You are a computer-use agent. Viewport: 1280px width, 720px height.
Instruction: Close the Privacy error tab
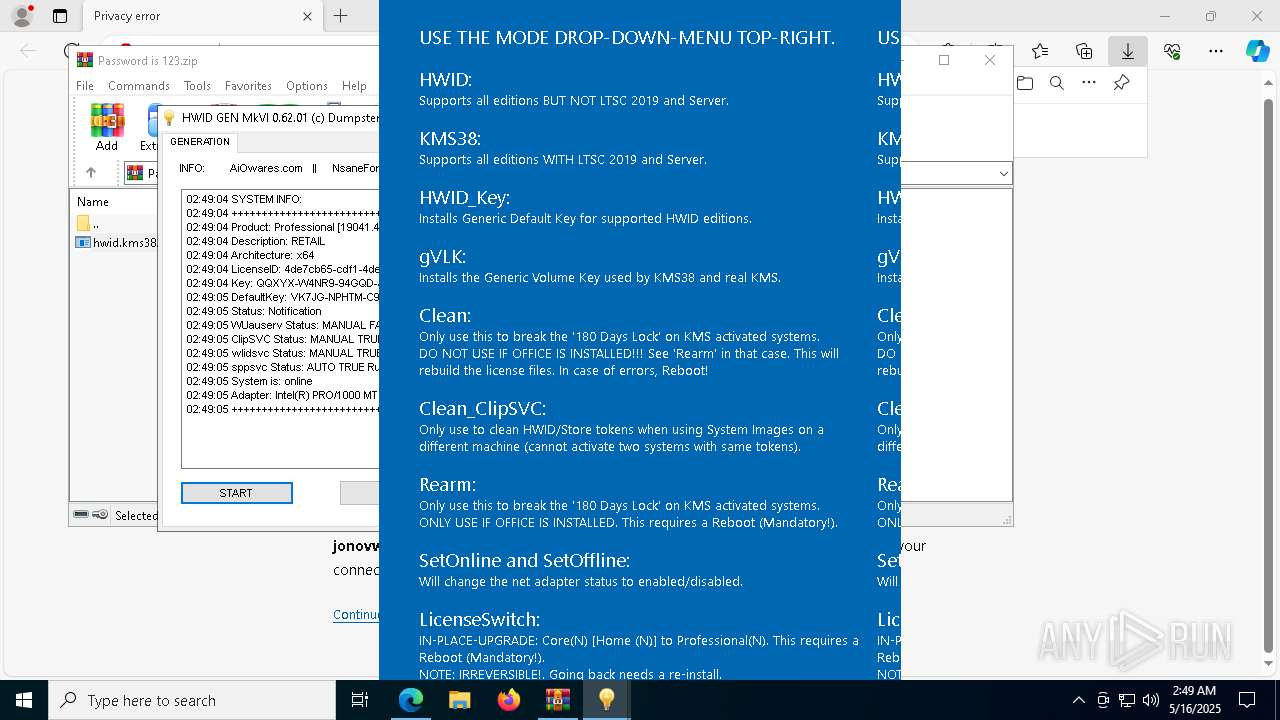point(307,16)
